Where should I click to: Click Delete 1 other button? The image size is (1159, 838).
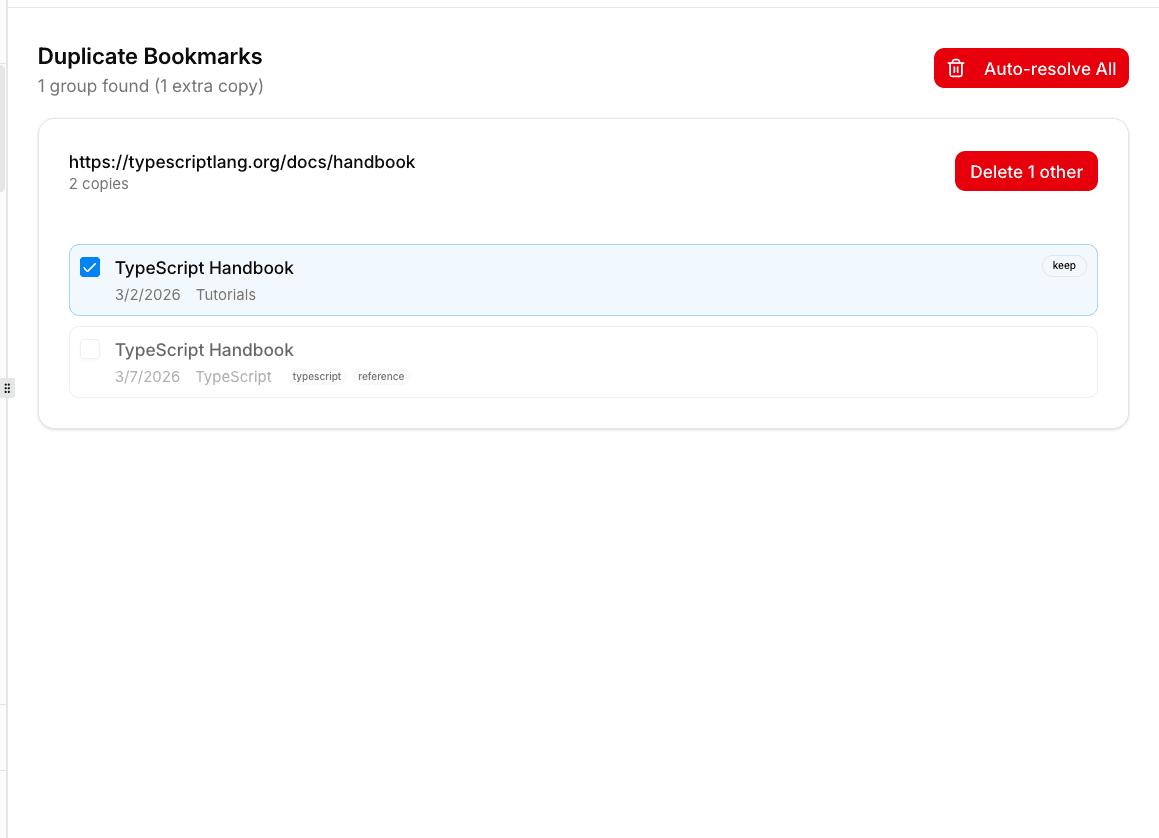1026,171
